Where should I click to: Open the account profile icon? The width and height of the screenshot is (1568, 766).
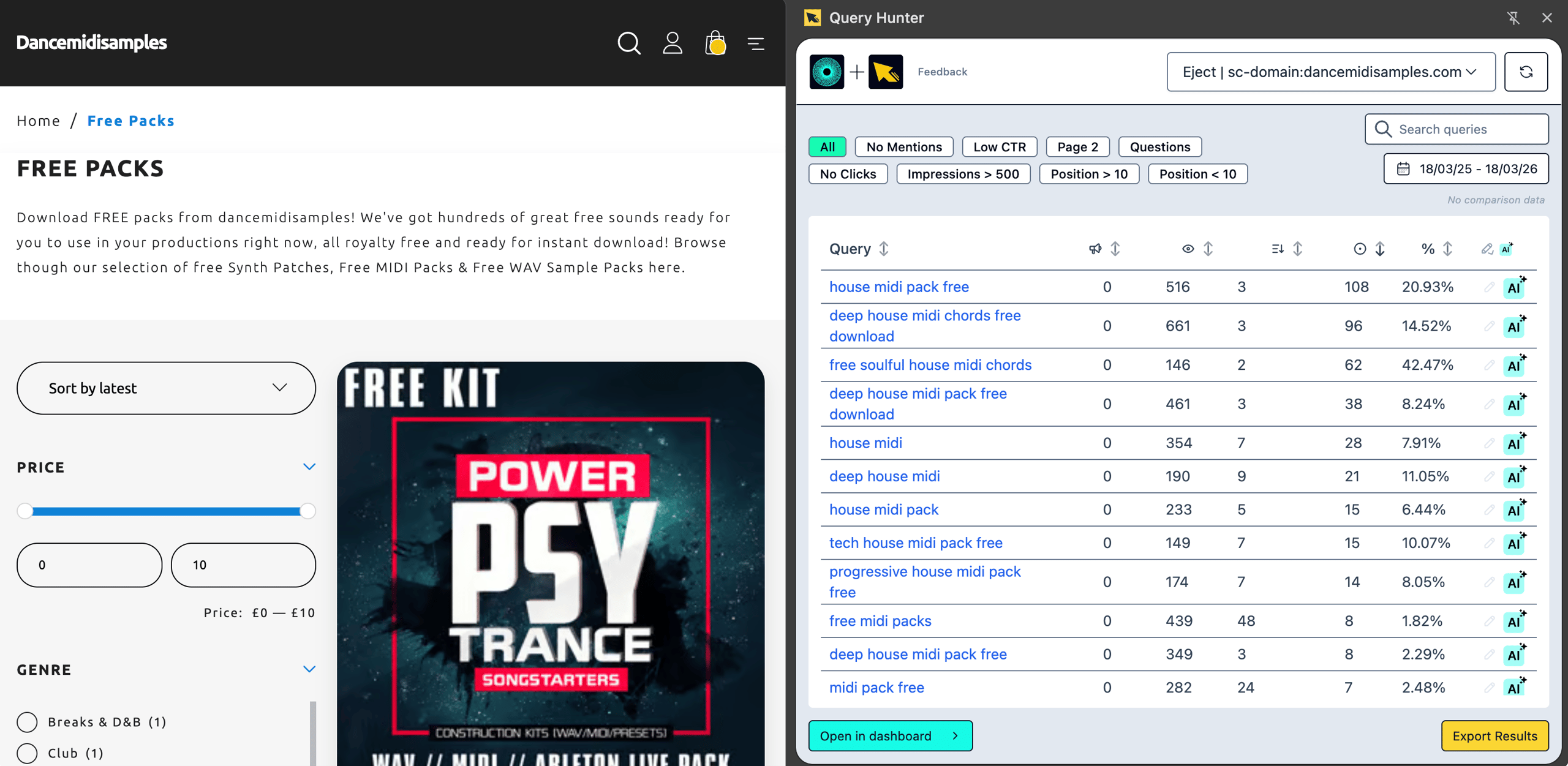tap(672, 43)
